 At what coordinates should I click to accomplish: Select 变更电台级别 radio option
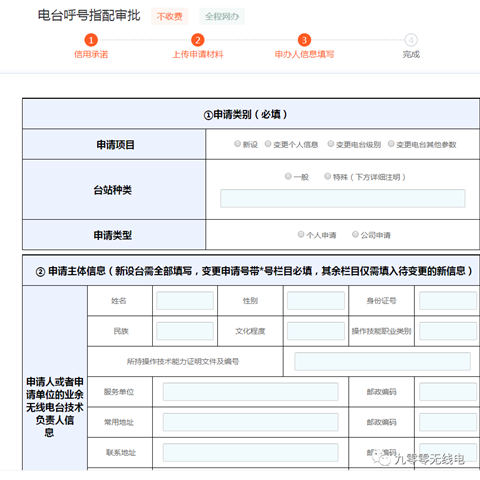coord(331,144)
